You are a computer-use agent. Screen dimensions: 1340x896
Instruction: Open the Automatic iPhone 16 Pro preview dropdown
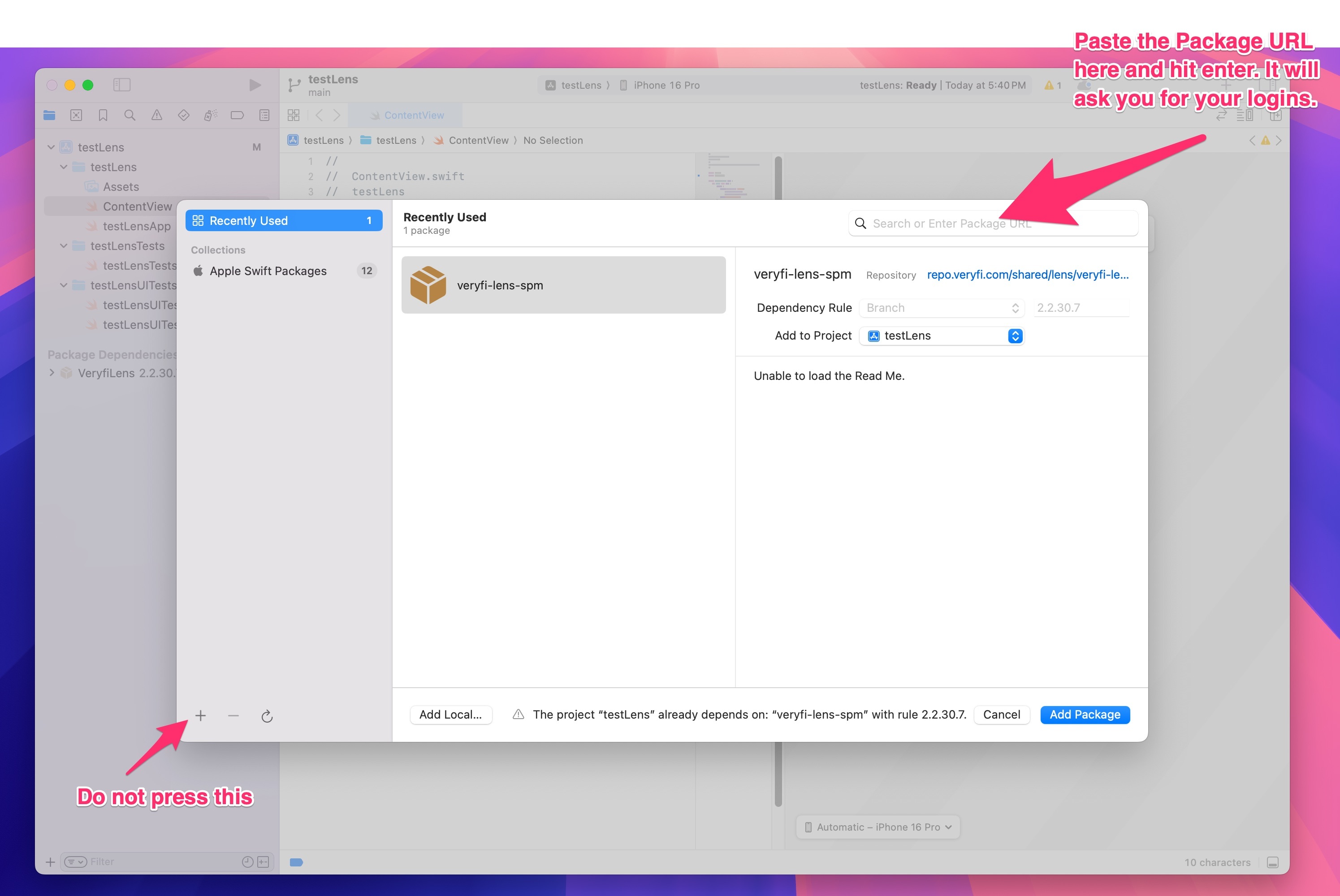pos(877,827)
